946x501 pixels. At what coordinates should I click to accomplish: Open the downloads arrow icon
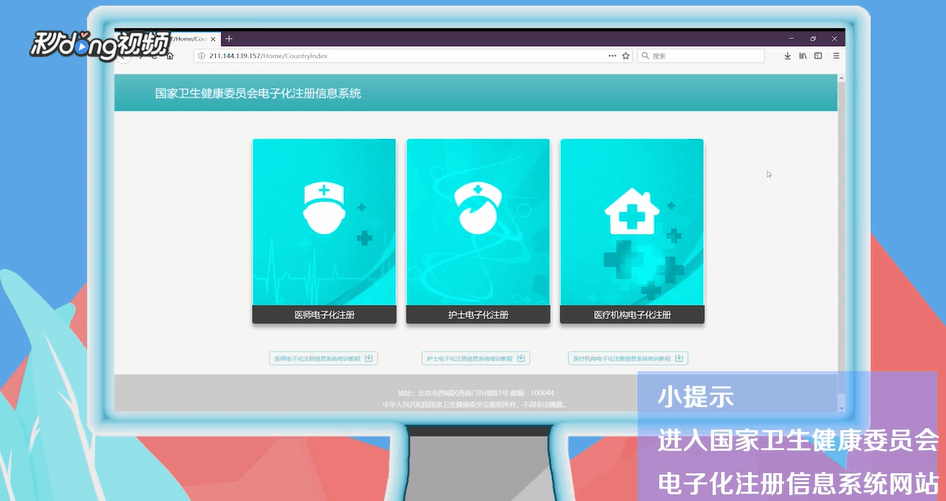tap(787, 56)
